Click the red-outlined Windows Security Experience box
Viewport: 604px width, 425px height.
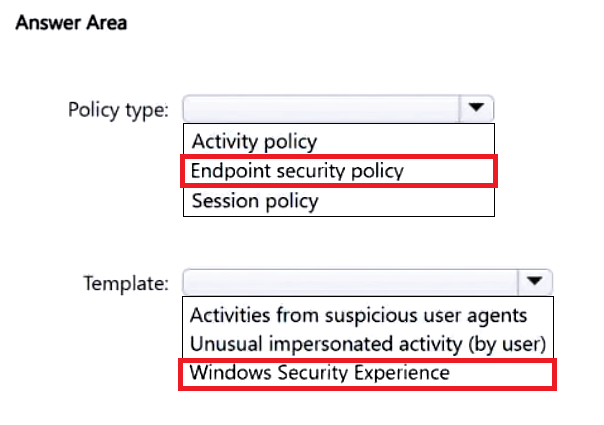365,374
